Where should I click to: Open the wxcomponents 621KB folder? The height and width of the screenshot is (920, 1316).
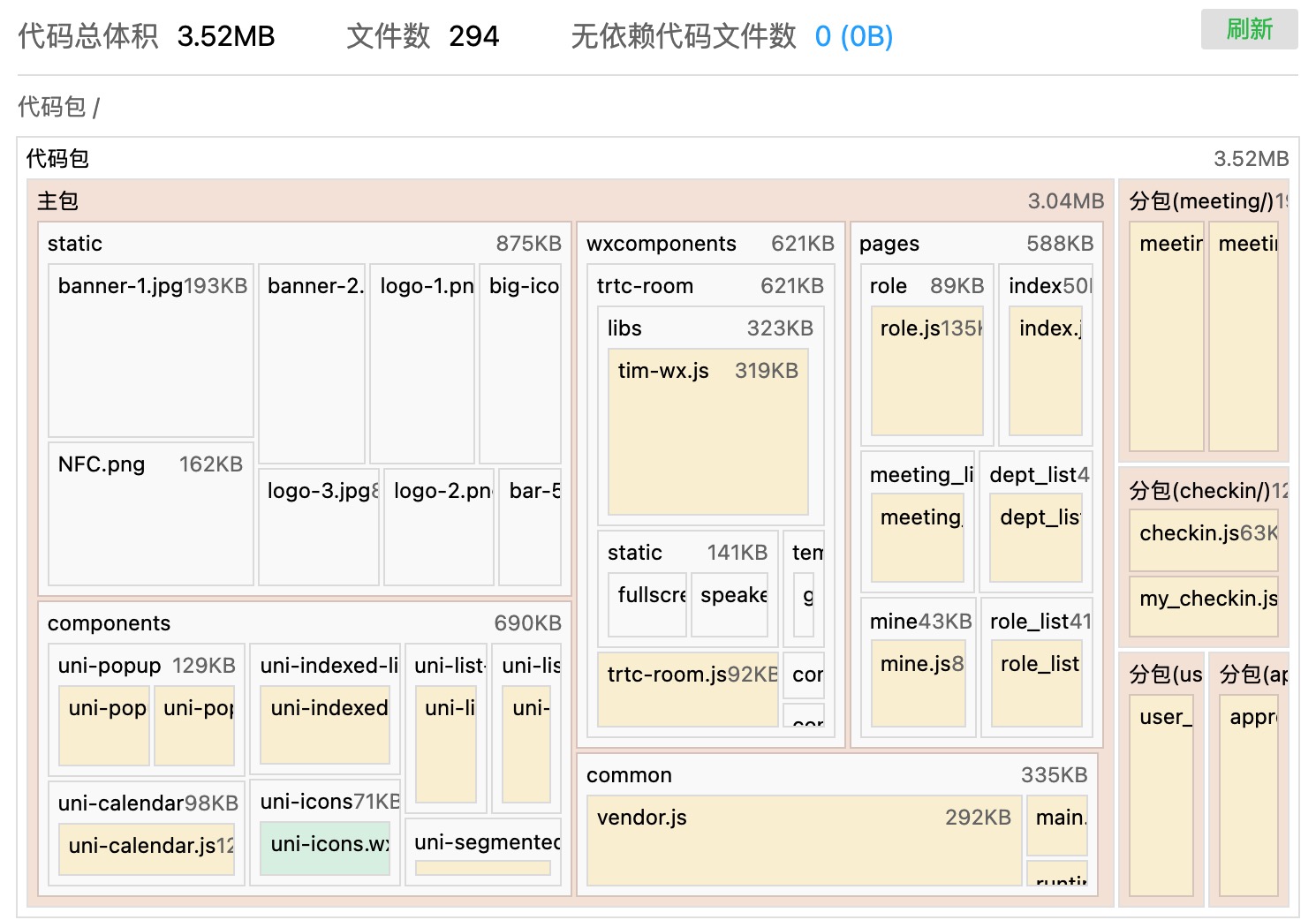tap(710, 244)
